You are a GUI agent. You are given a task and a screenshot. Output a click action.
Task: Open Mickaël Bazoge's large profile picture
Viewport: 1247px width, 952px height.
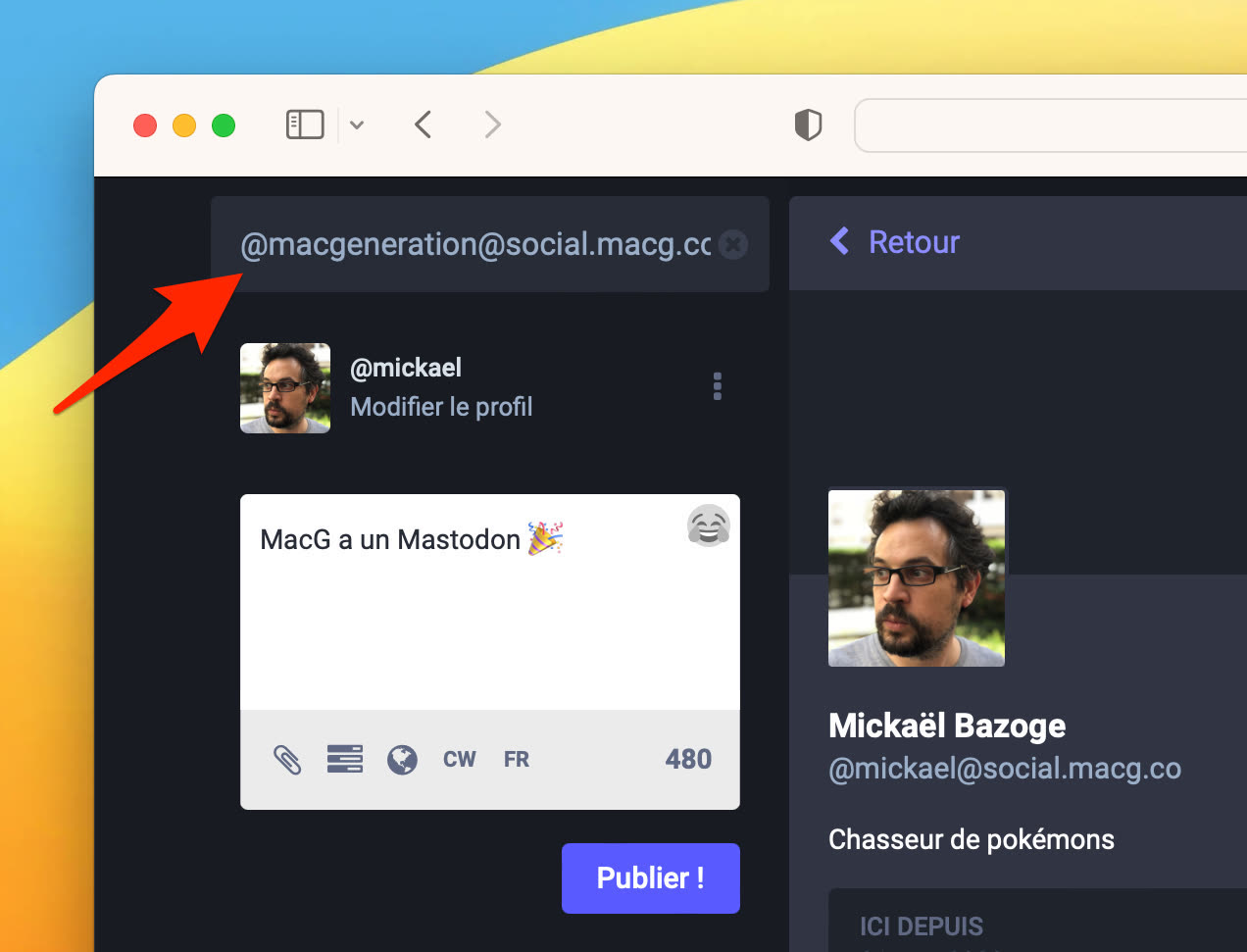pos(917,578)
